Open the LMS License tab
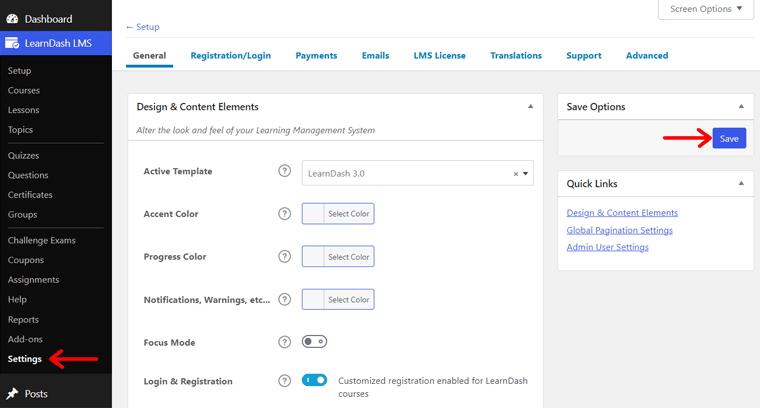Viewport: 760px width, 408px height. pos(440,56)
